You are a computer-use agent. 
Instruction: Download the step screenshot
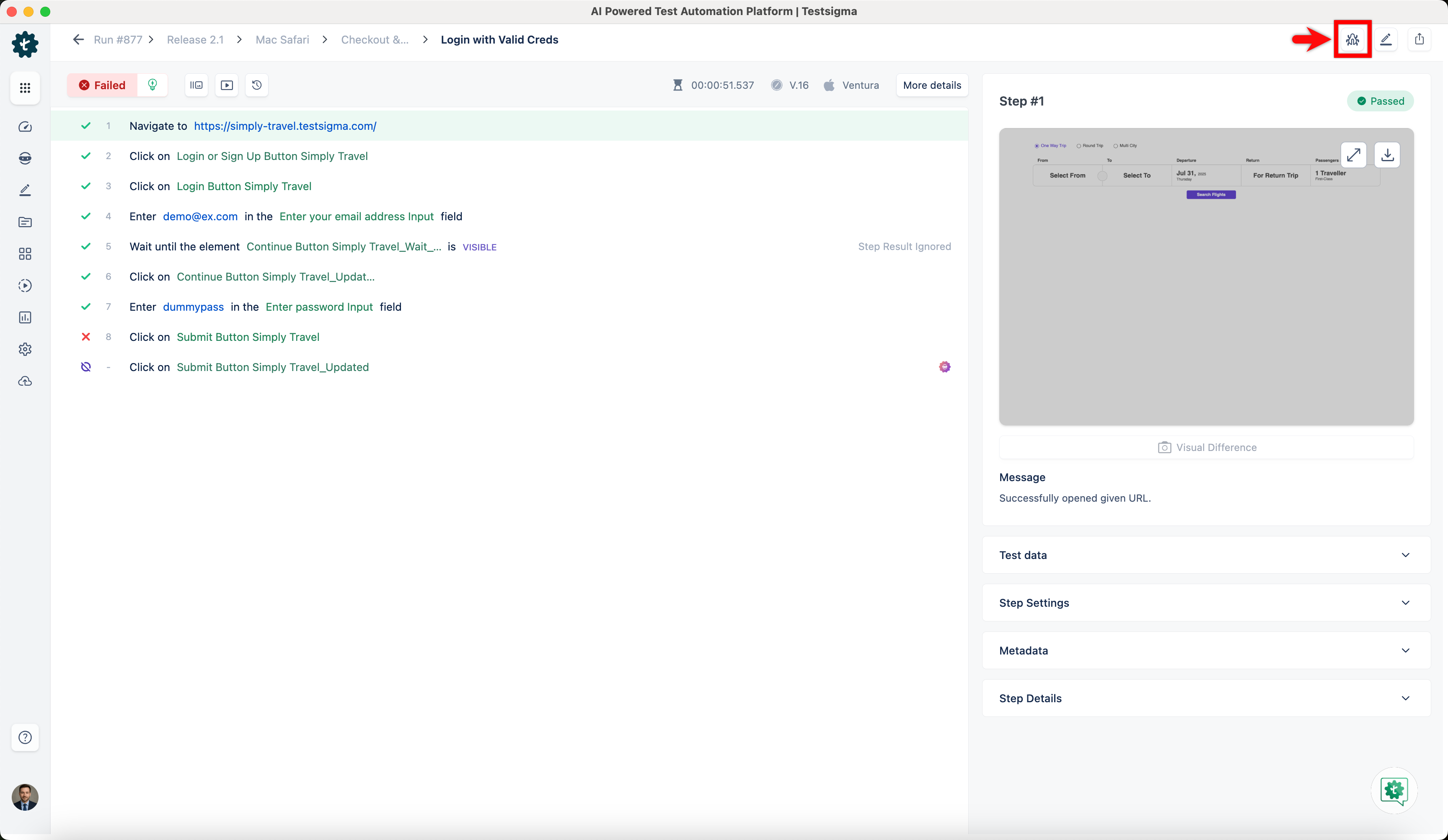(x=1387, y=155)
